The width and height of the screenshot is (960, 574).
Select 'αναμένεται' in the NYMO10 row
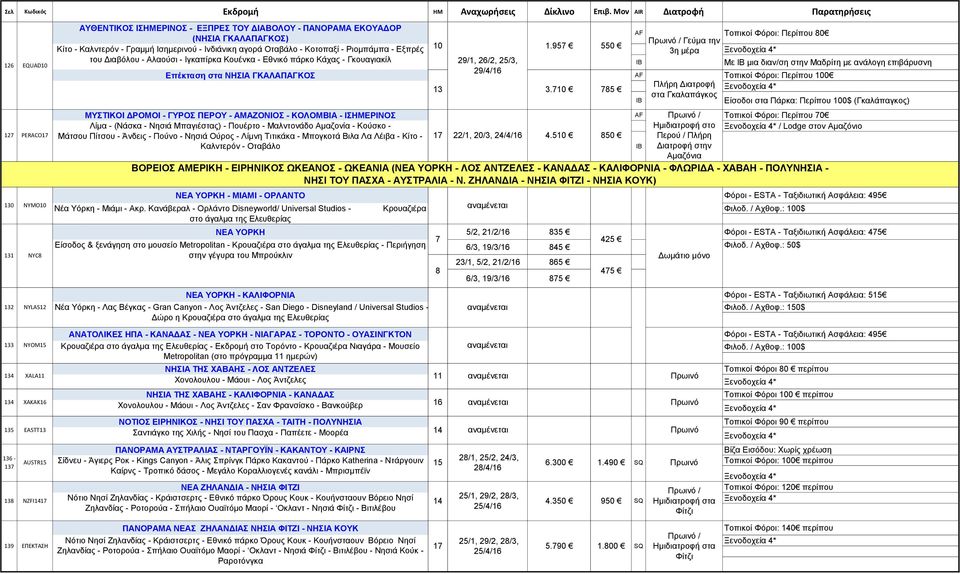click(x=487, y=206)
